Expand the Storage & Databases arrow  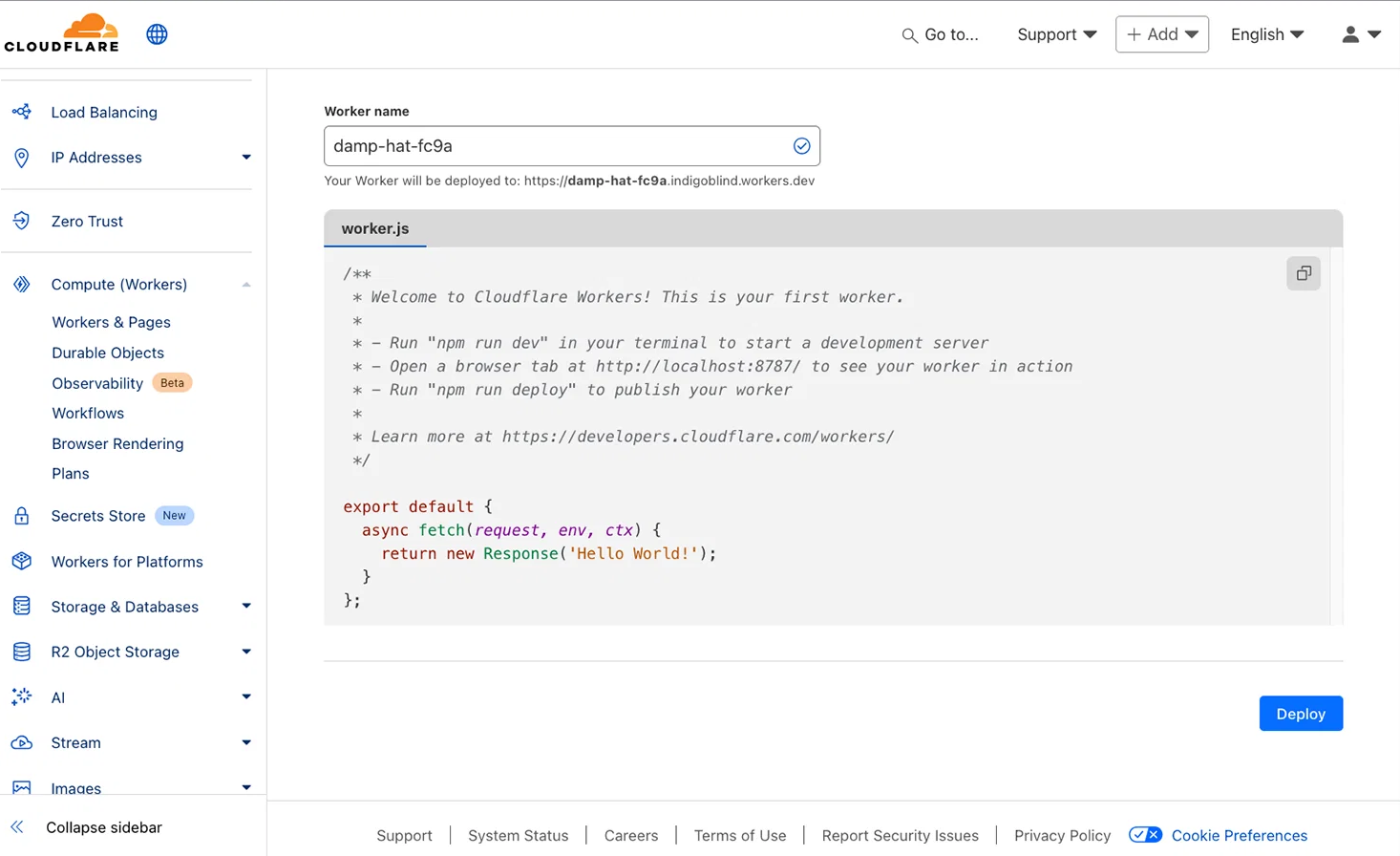pyautogui.click(x=246, y=607)
